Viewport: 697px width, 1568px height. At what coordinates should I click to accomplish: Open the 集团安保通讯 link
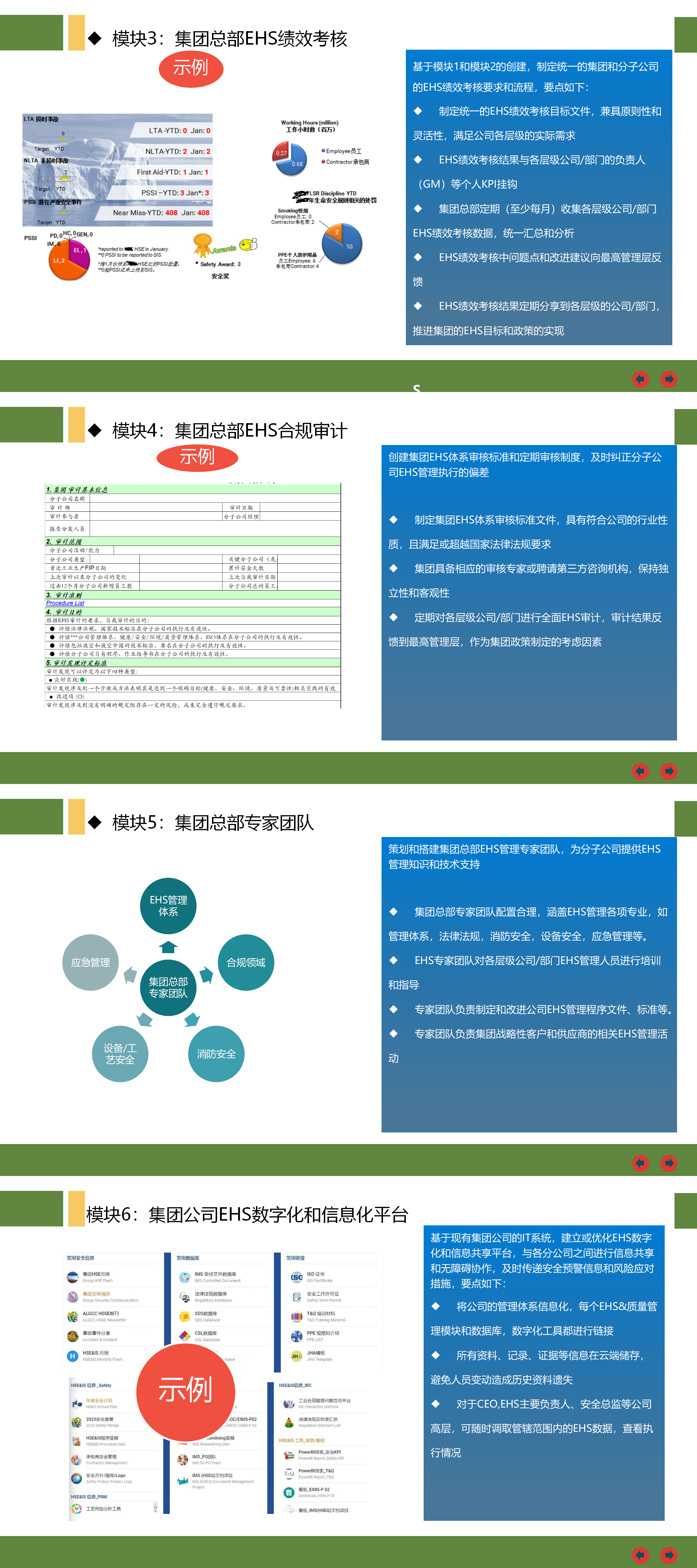[96, 1294]
